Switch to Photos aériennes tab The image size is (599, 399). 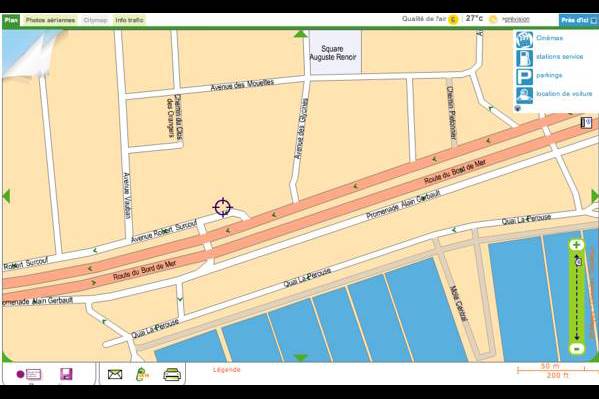(50, 20)
